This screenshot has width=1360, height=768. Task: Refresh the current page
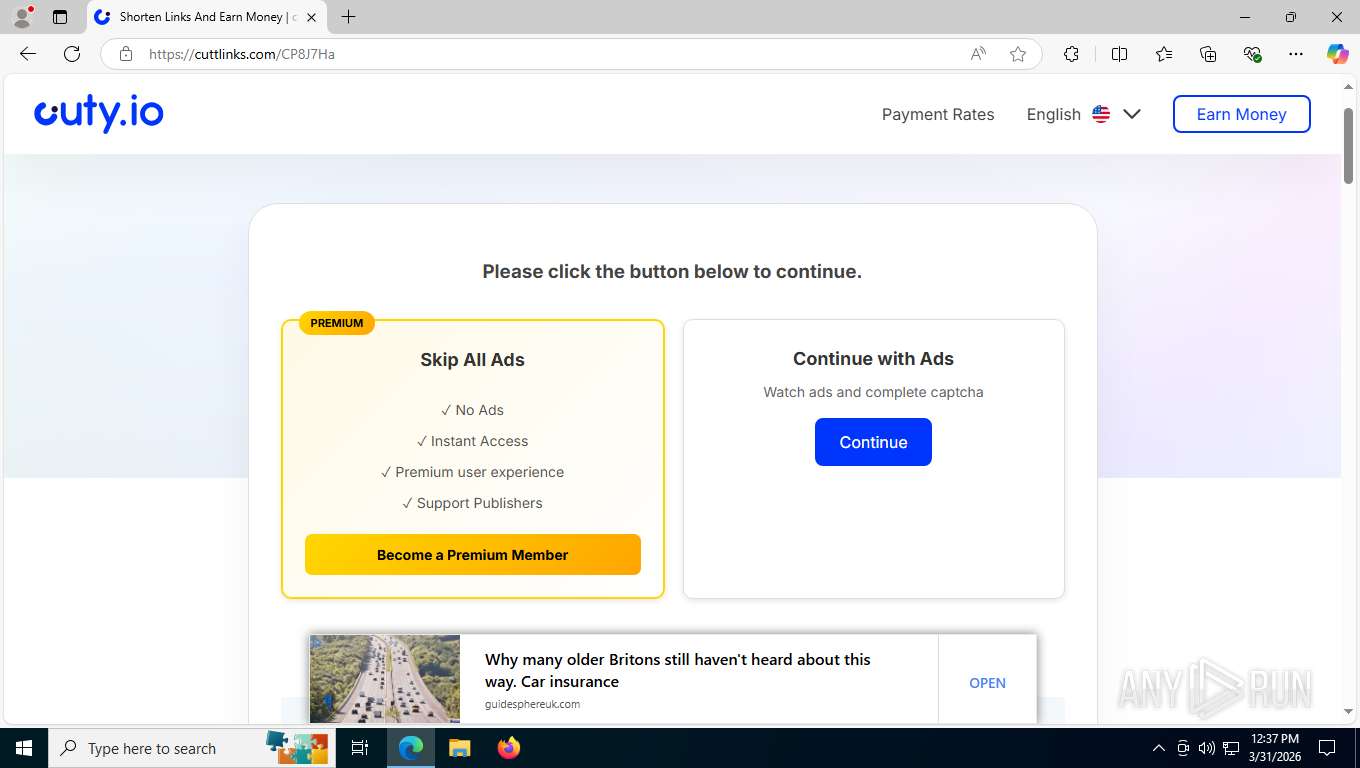coord(72,54)
